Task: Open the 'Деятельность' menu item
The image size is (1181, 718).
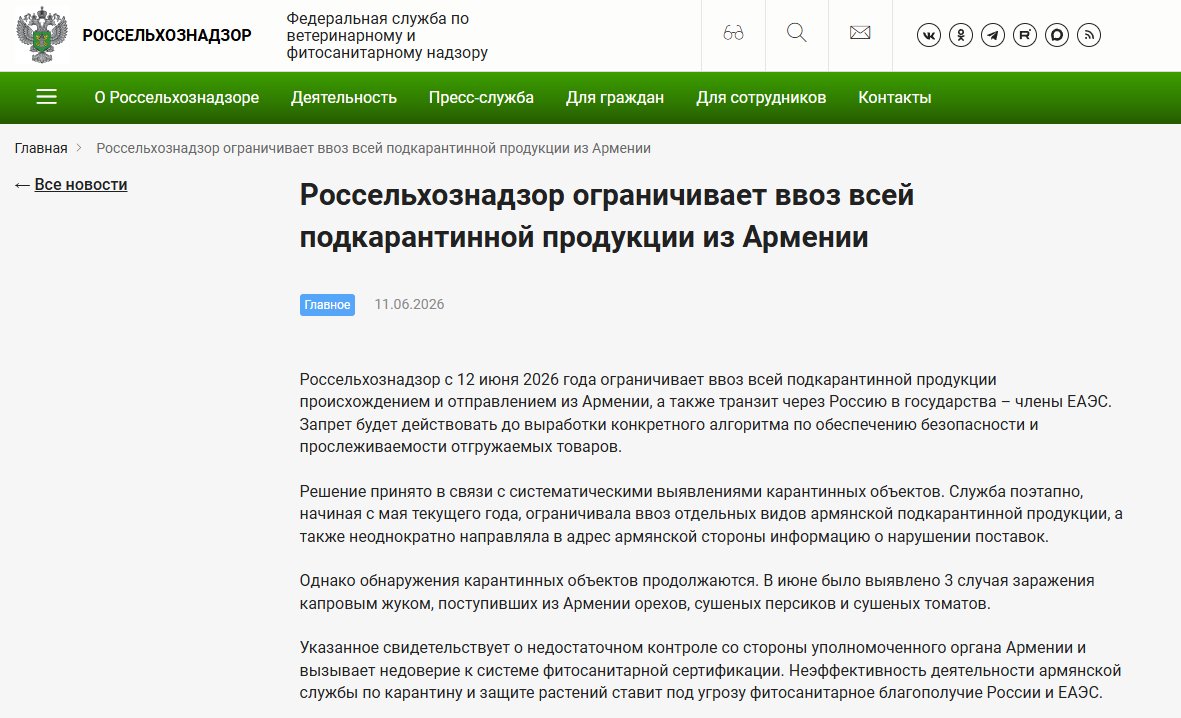Action: click(x=343, y=97)
